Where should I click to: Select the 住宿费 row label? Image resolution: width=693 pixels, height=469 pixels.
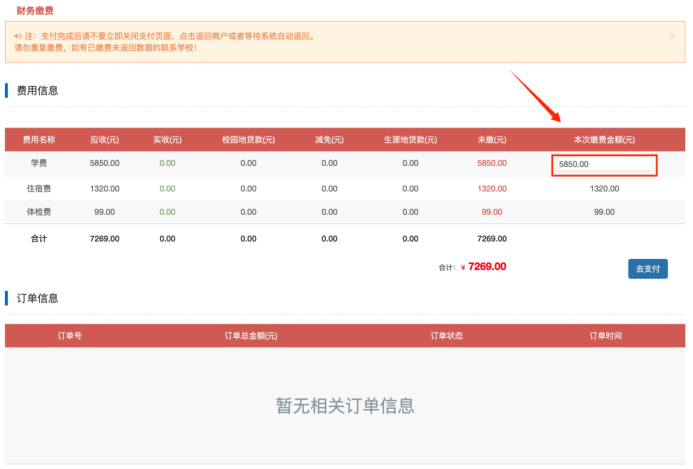tap(39, 189)
